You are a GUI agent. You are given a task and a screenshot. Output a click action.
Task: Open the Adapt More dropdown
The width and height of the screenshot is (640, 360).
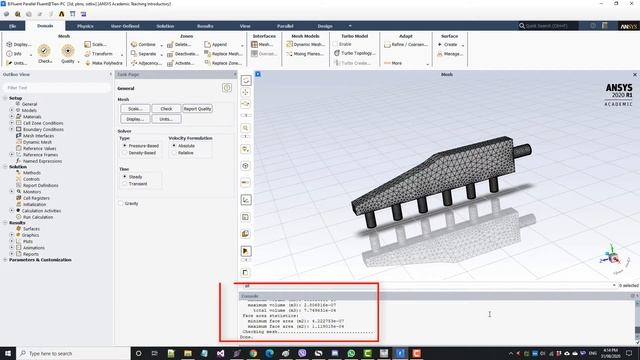[427, 64]
